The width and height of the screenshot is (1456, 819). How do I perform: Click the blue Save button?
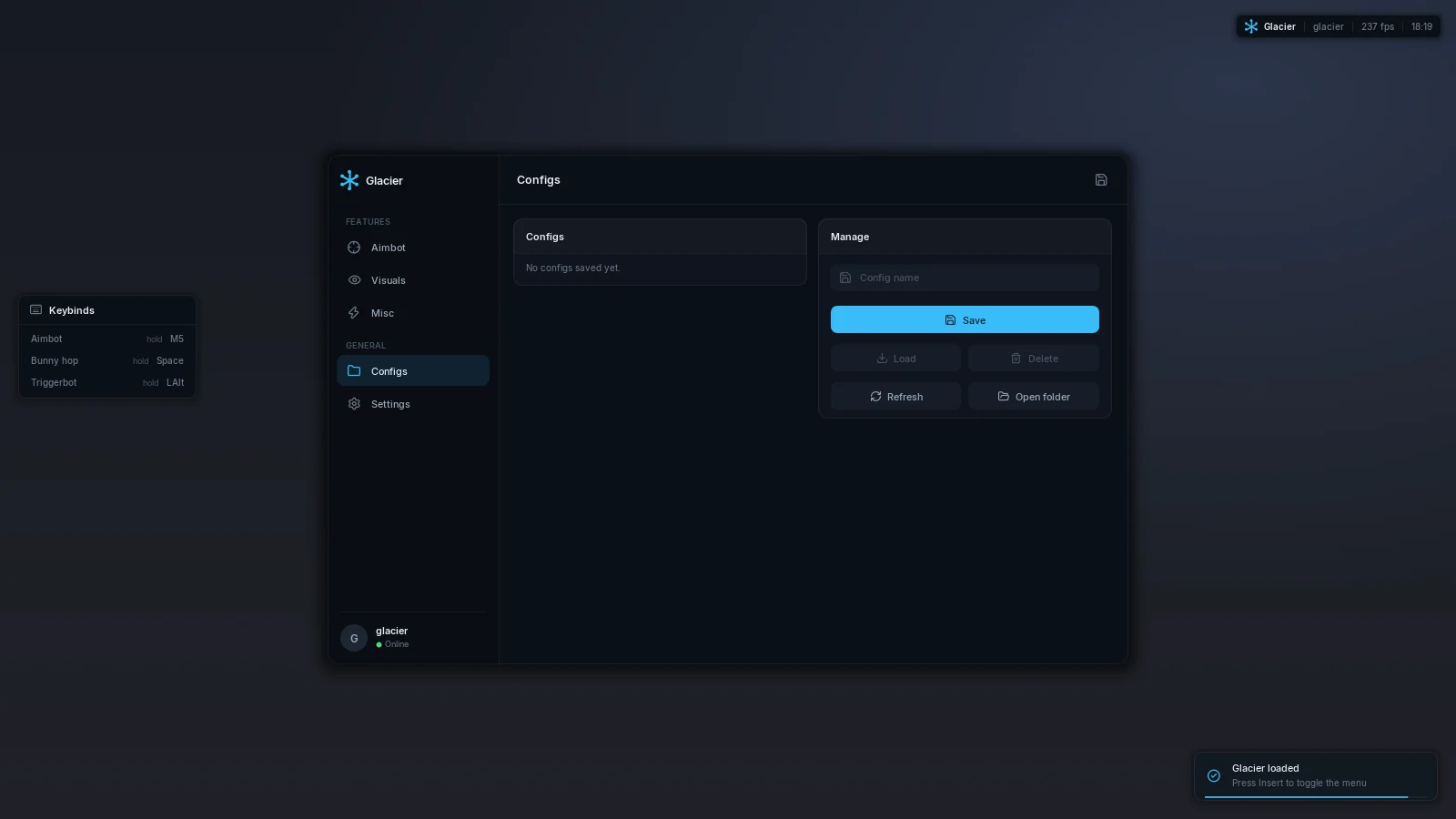coord(965,319)
